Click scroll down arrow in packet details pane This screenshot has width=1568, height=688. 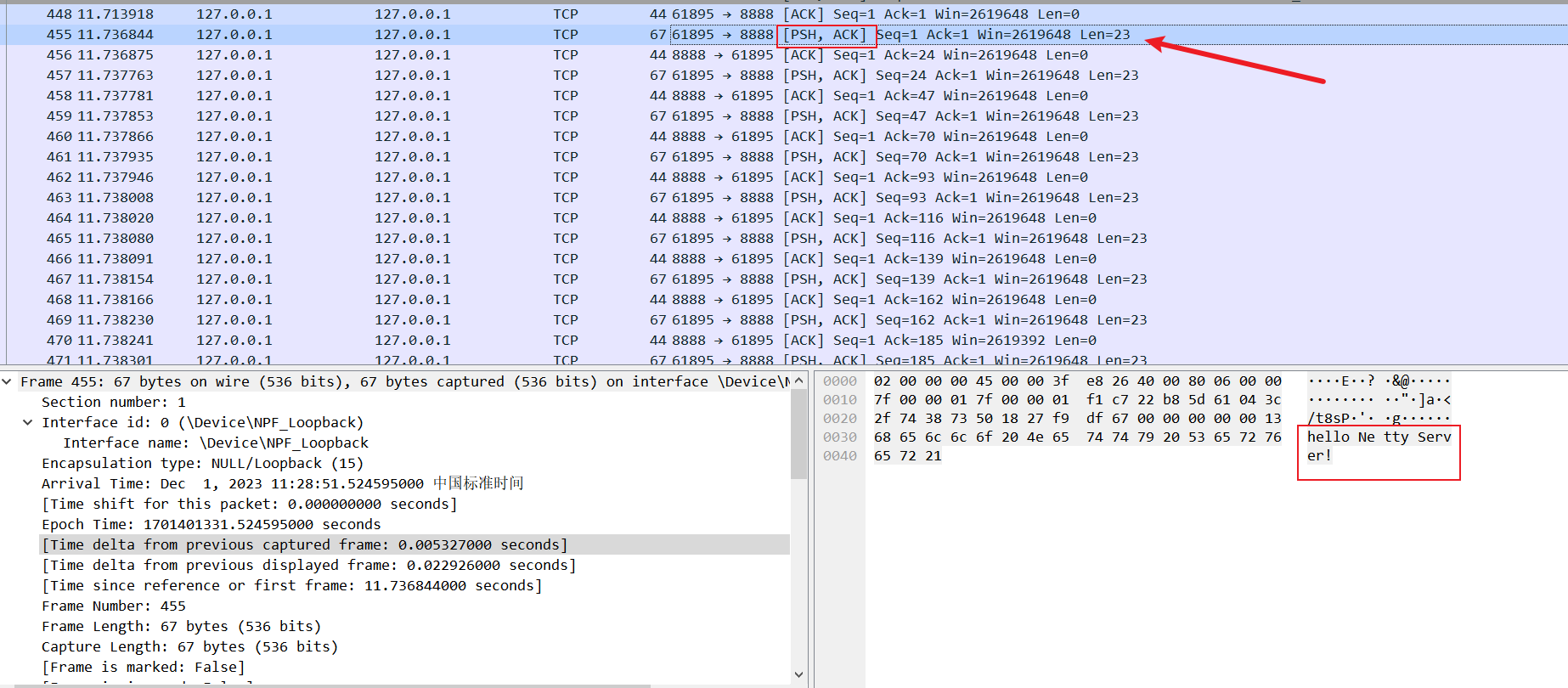798,674
